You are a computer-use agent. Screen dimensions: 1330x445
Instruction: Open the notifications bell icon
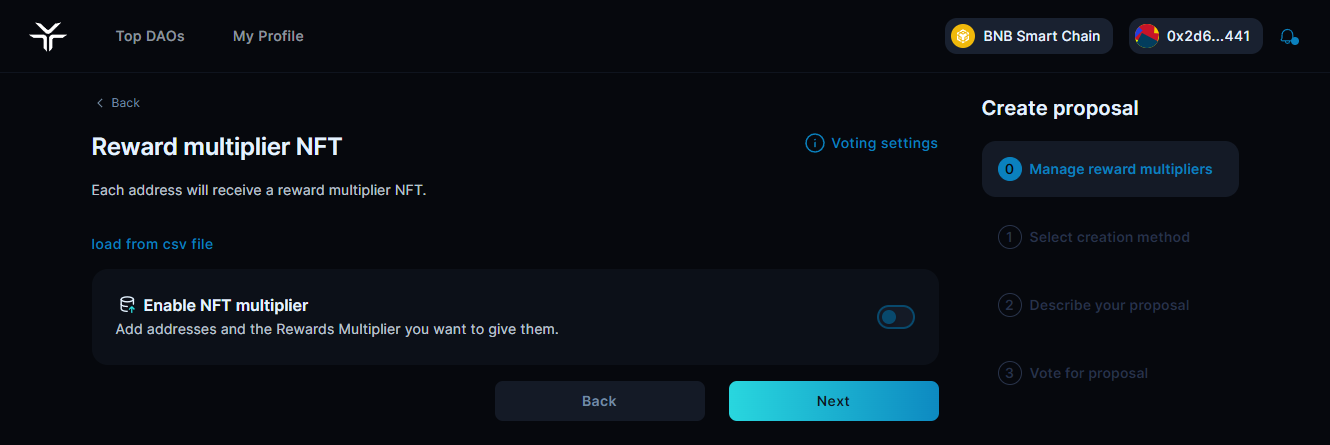click(1289, 37)
